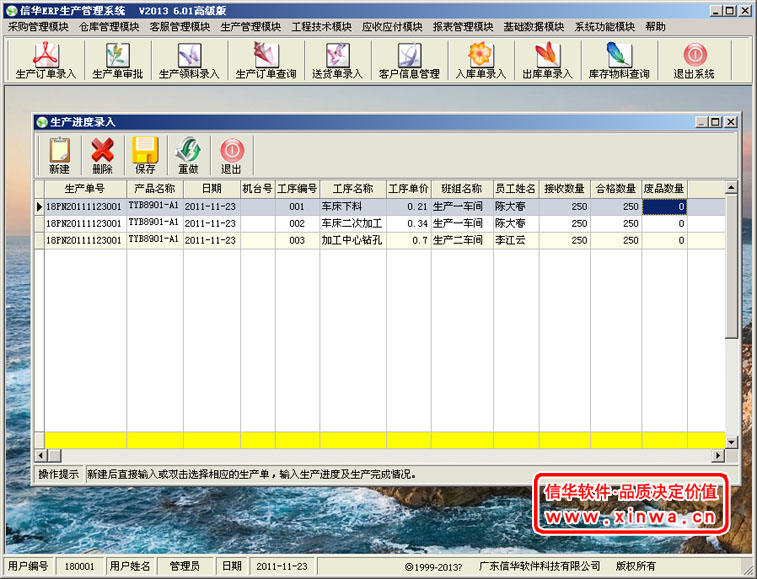Click the 保存 floppy disk icon
Screen dimensions: 757x579
point(145,155)
